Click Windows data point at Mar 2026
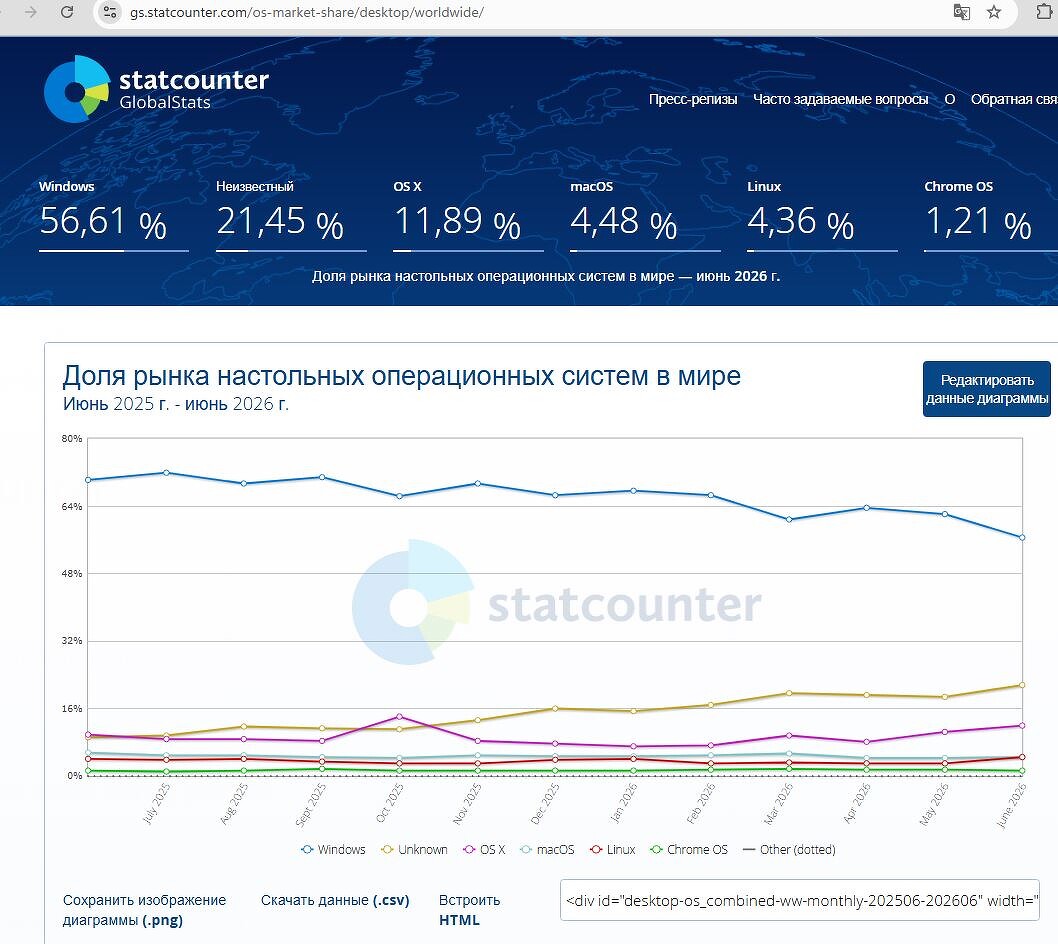1058x944 pixels. point(789,520)
